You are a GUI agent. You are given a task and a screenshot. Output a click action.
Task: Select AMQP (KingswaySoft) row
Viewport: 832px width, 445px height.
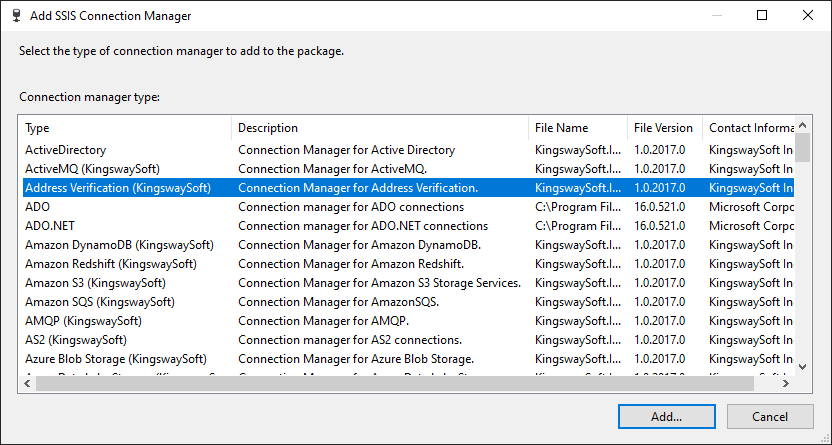(x=408, y=321)
